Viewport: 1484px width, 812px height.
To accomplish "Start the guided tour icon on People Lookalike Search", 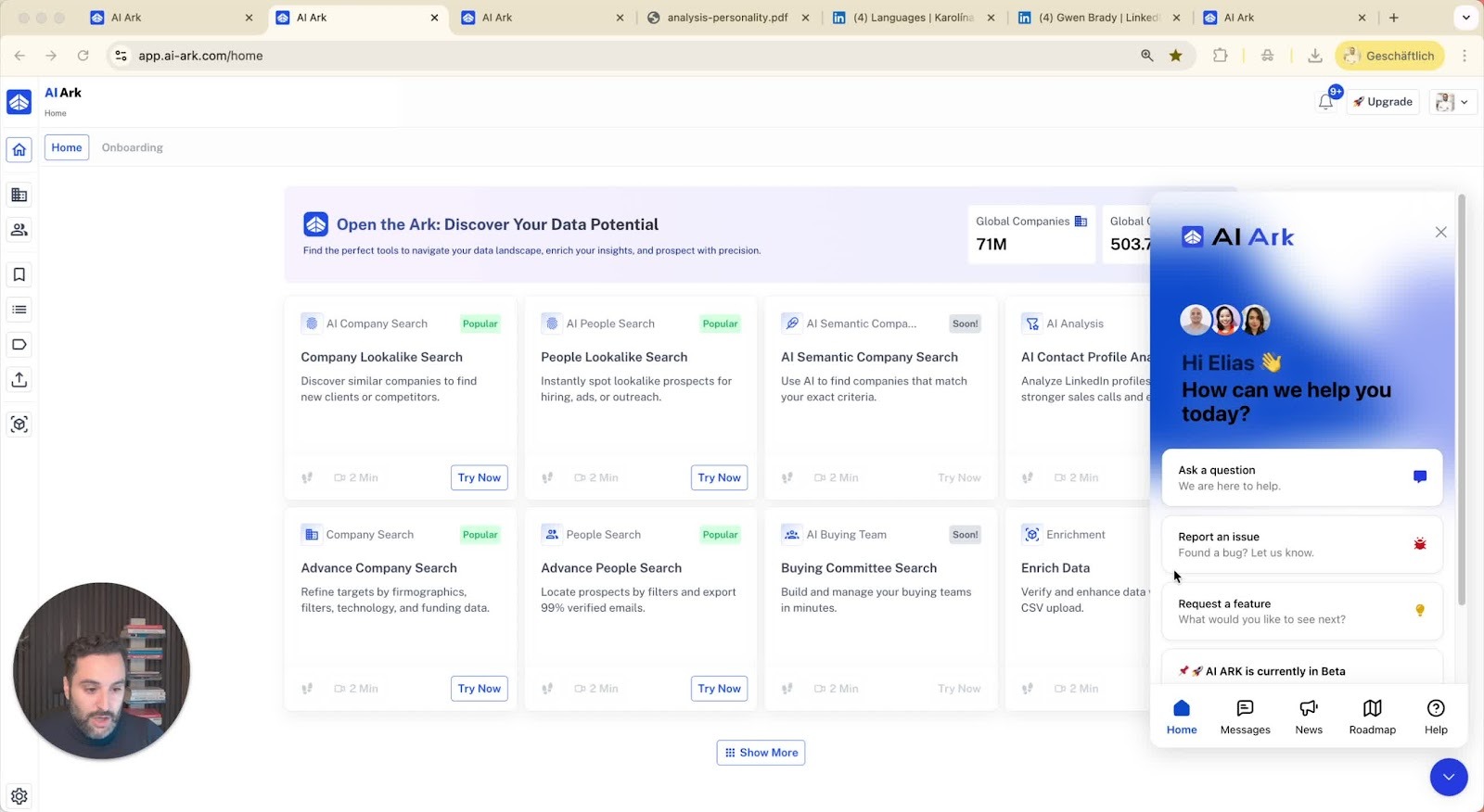I will pyautogui.click(x=547, y=477).
